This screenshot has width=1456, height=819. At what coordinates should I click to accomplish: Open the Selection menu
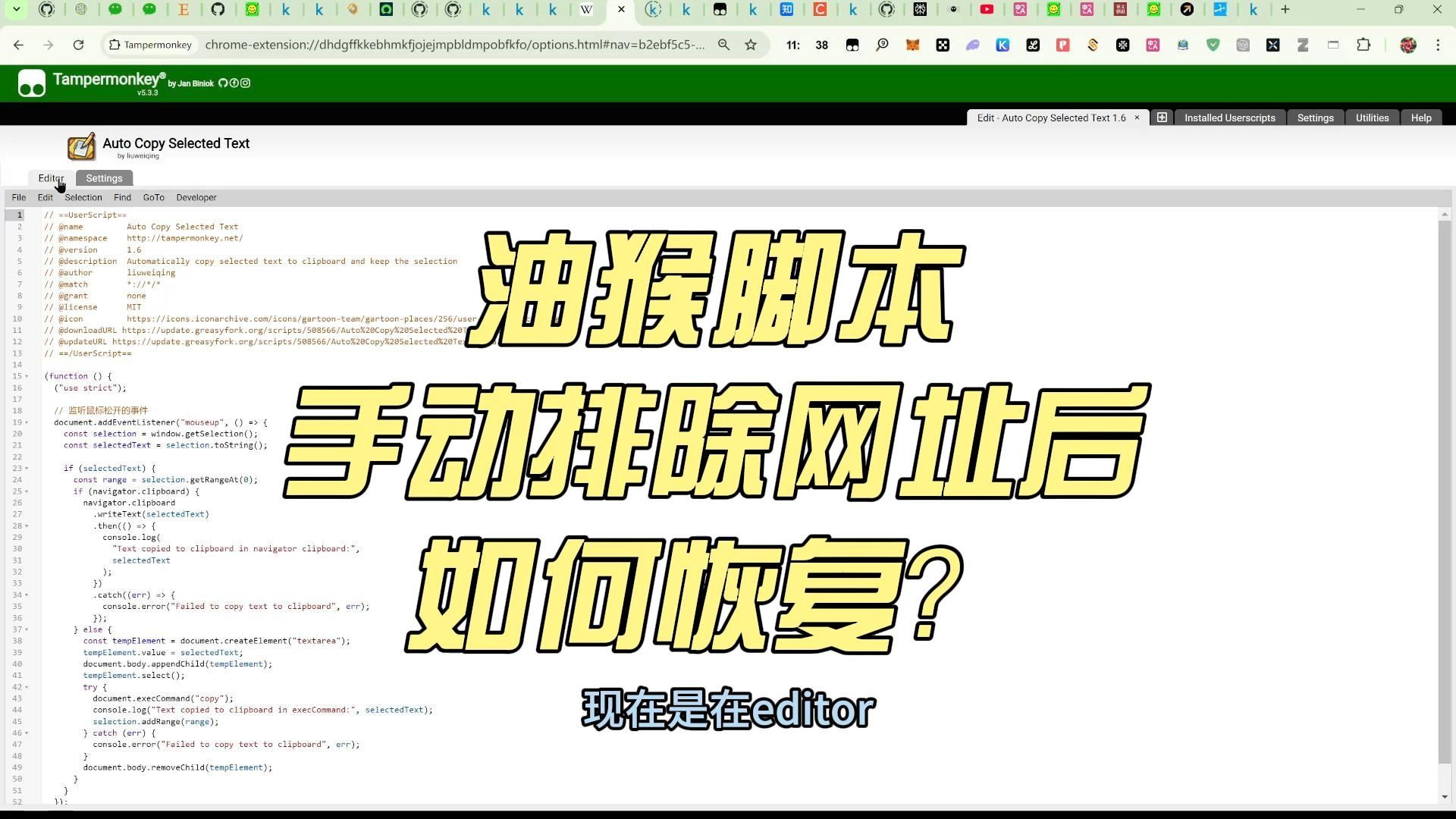[83, 198]
